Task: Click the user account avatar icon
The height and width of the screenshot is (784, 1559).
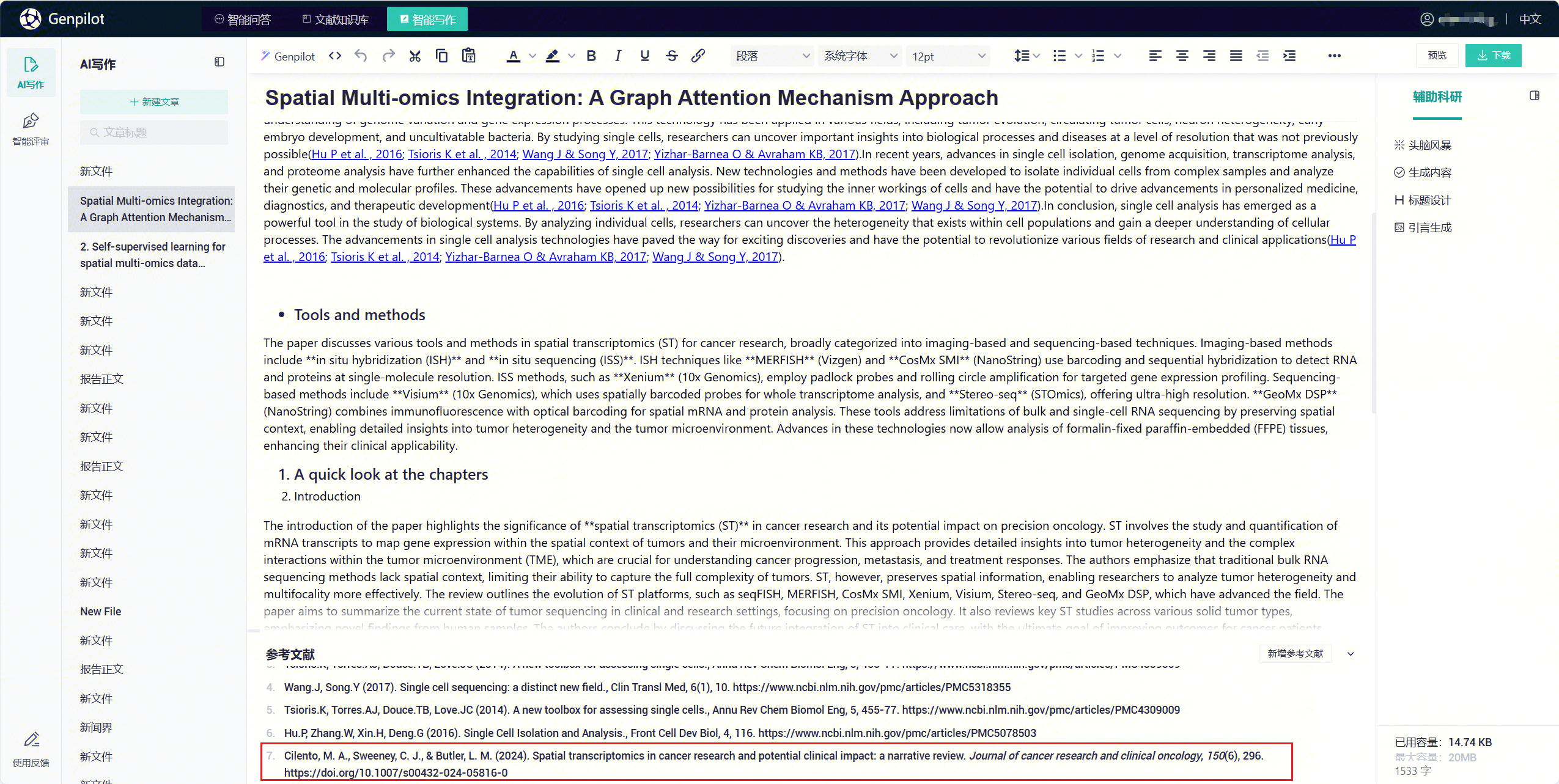Action: tap(1427, 20)
